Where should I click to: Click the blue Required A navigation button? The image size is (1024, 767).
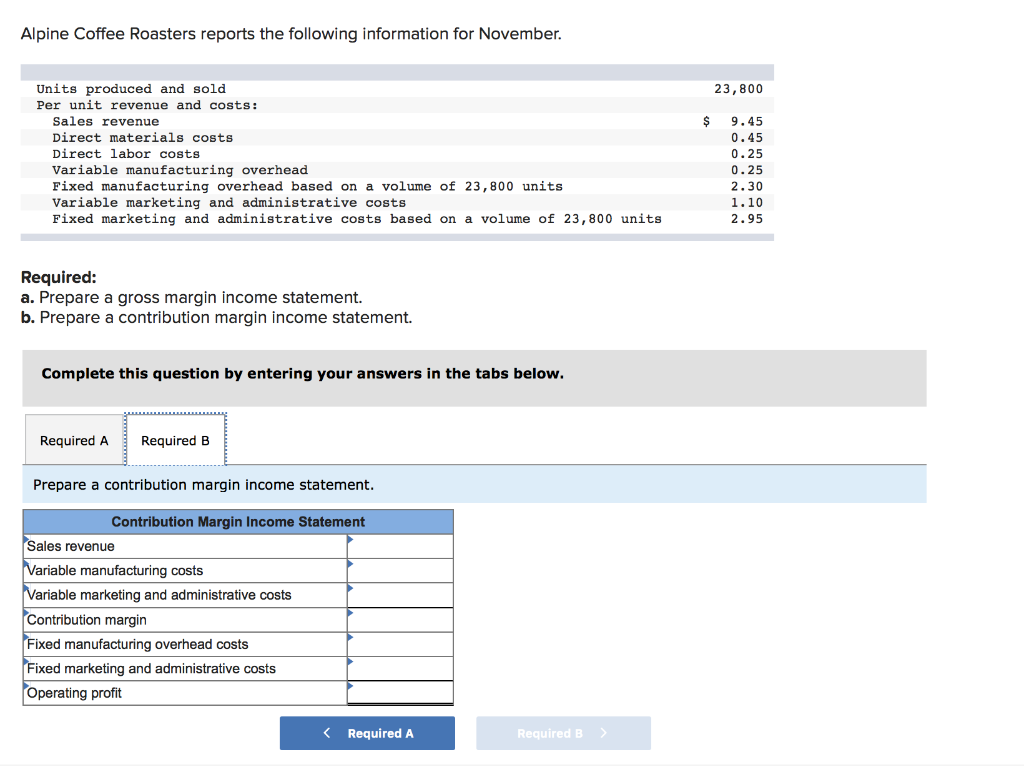point(367,733)
